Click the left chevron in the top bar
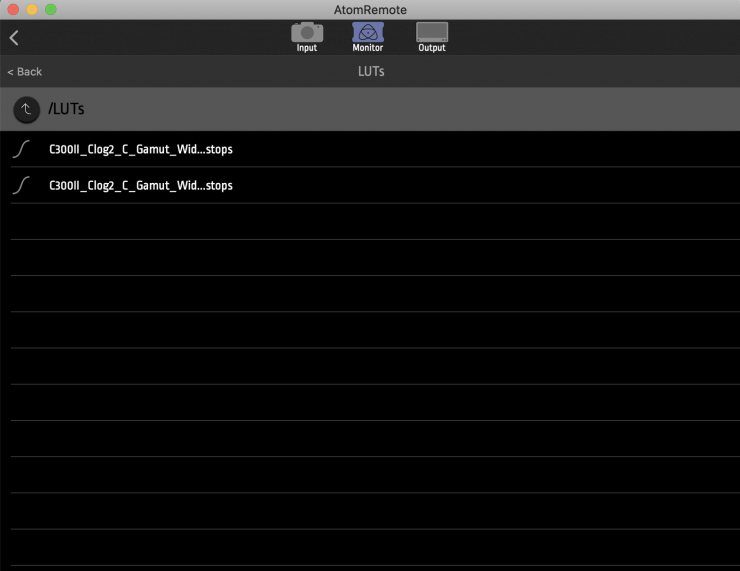Viewport: 740px width, 571px height. tap(14, 38)
